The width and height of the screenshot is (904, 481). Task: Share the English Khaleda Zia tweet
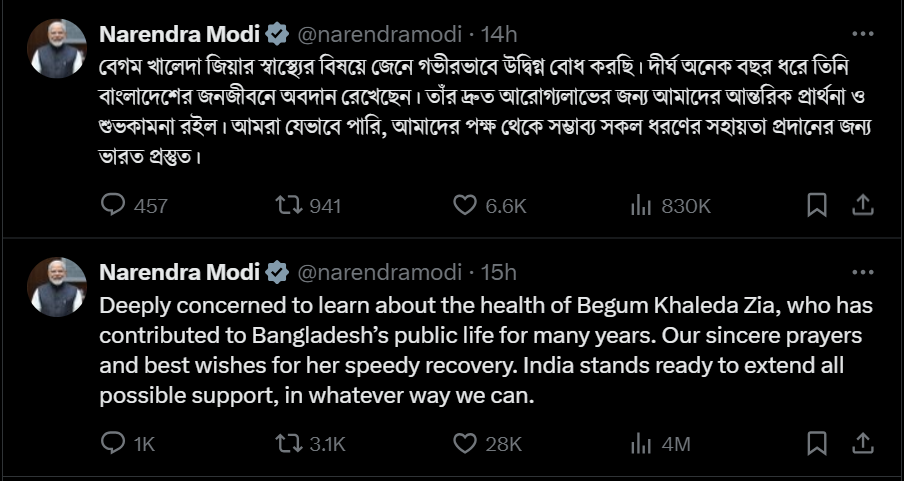pyautogui.click(x=862, y=444)
